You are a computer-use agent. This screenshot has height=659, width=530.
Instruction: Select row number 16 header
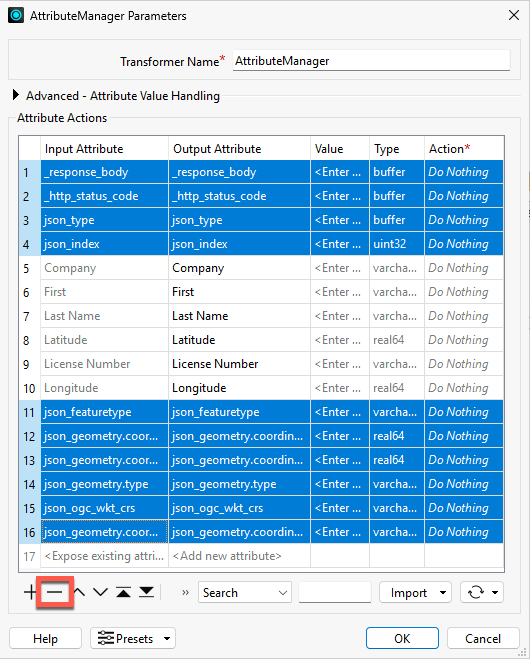(x=29, y=532)
